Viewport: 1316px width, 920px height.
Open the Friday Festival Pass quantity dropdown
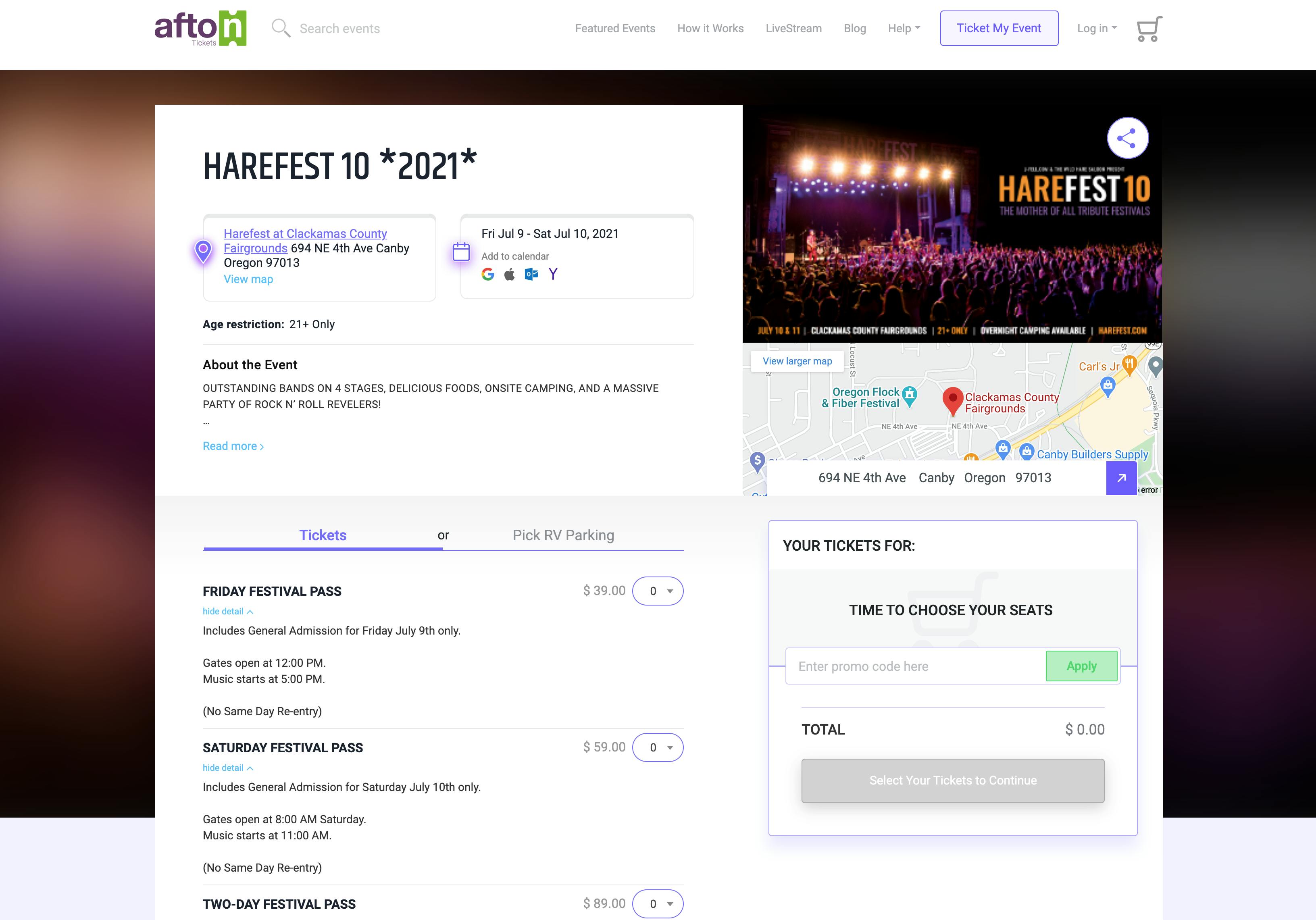(658, 590)
